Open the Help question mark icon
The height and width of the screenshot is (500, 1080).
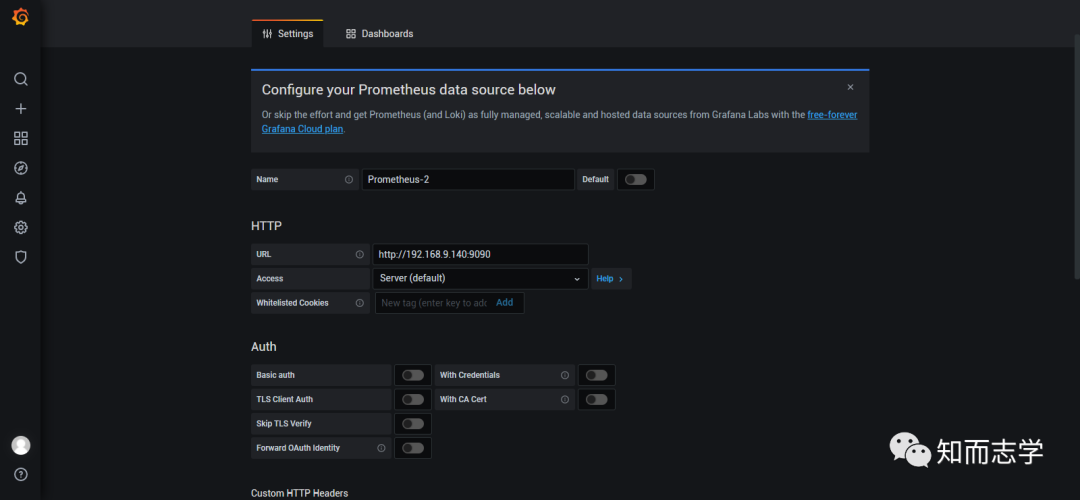[20, 474]
